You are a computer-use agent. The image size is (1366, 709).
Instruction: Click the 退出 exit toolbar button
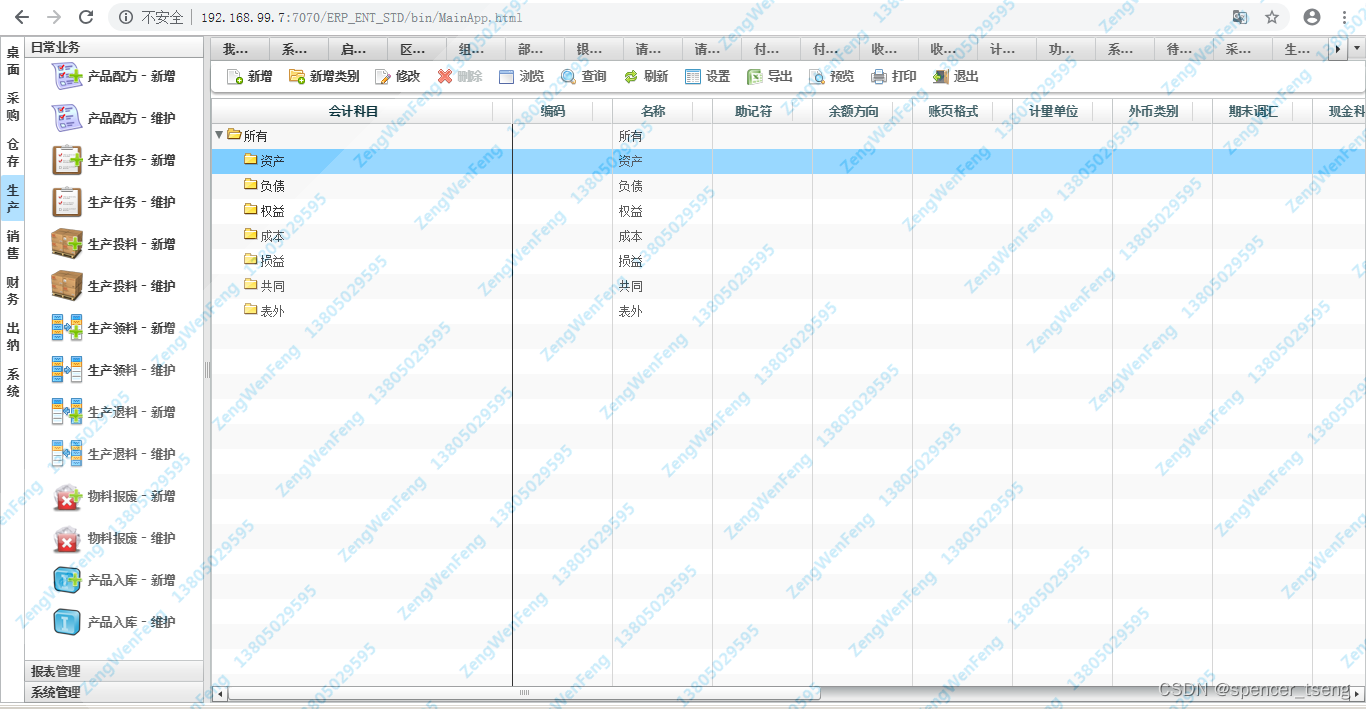coord(956,76)
